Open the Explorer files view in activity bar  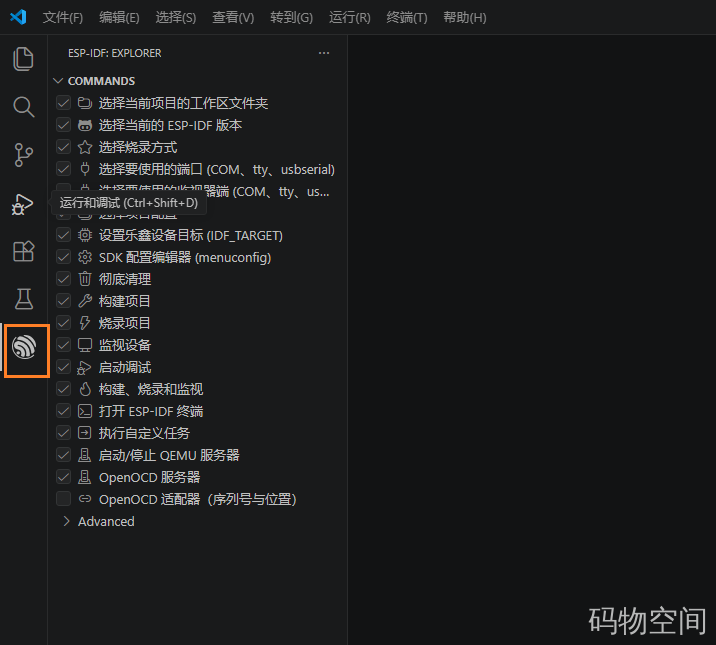pos(23,59)
